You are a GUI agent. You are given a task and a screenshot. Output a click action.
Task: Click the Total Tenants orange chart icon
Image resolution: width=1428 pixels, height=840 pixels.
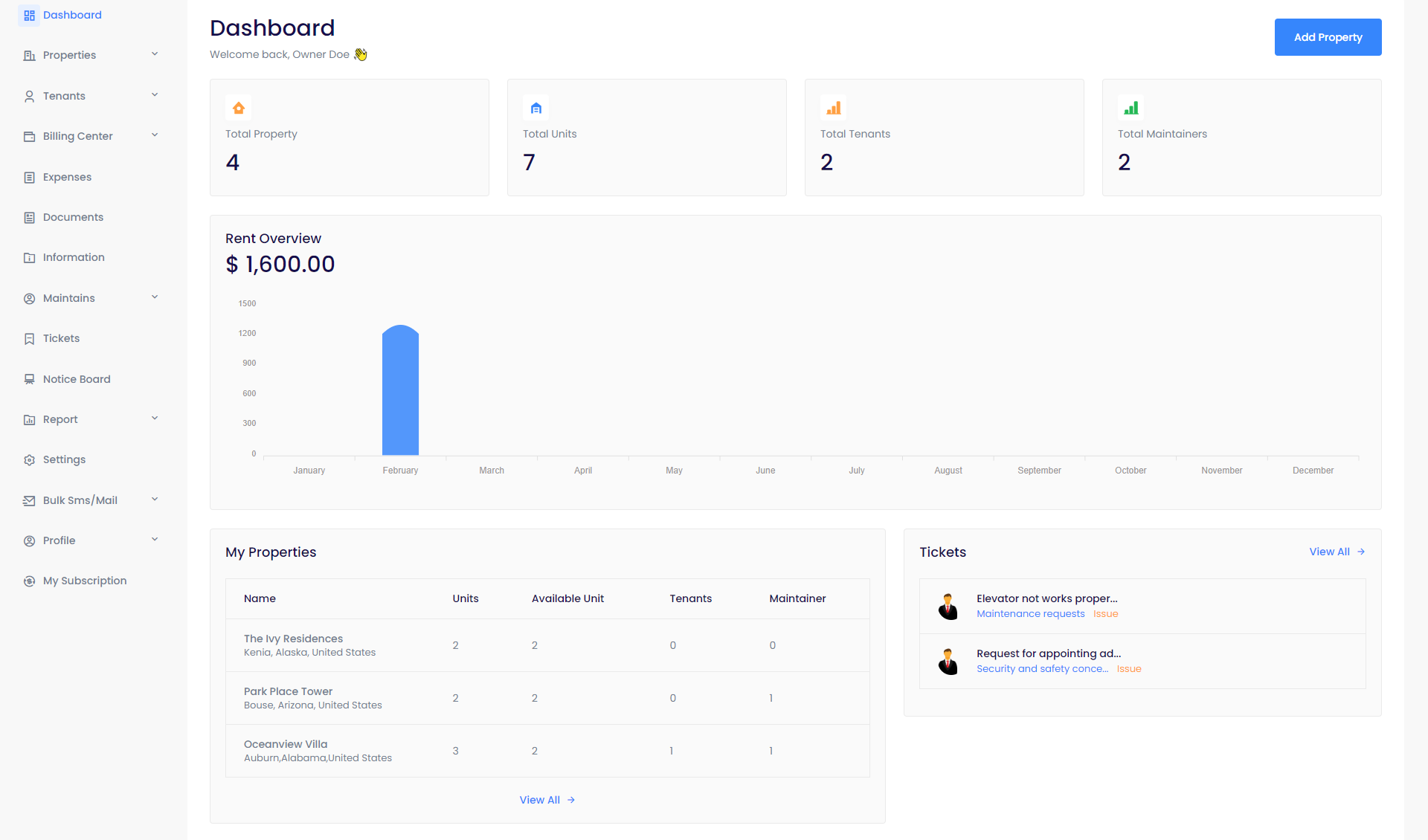[x=834, y=109]
